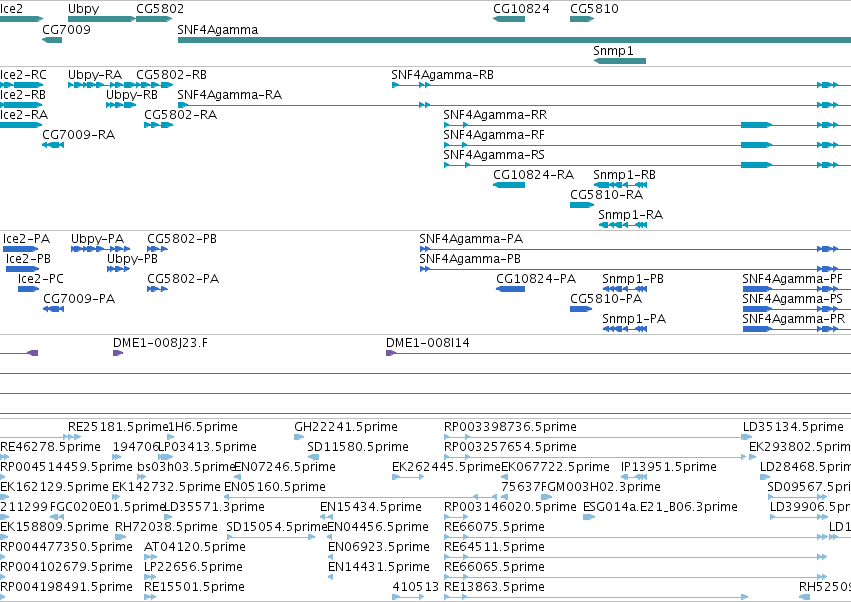Select the RP003398736.5prime EST label
The width and height of the screenshot is (851, 602).
(510, 427)
